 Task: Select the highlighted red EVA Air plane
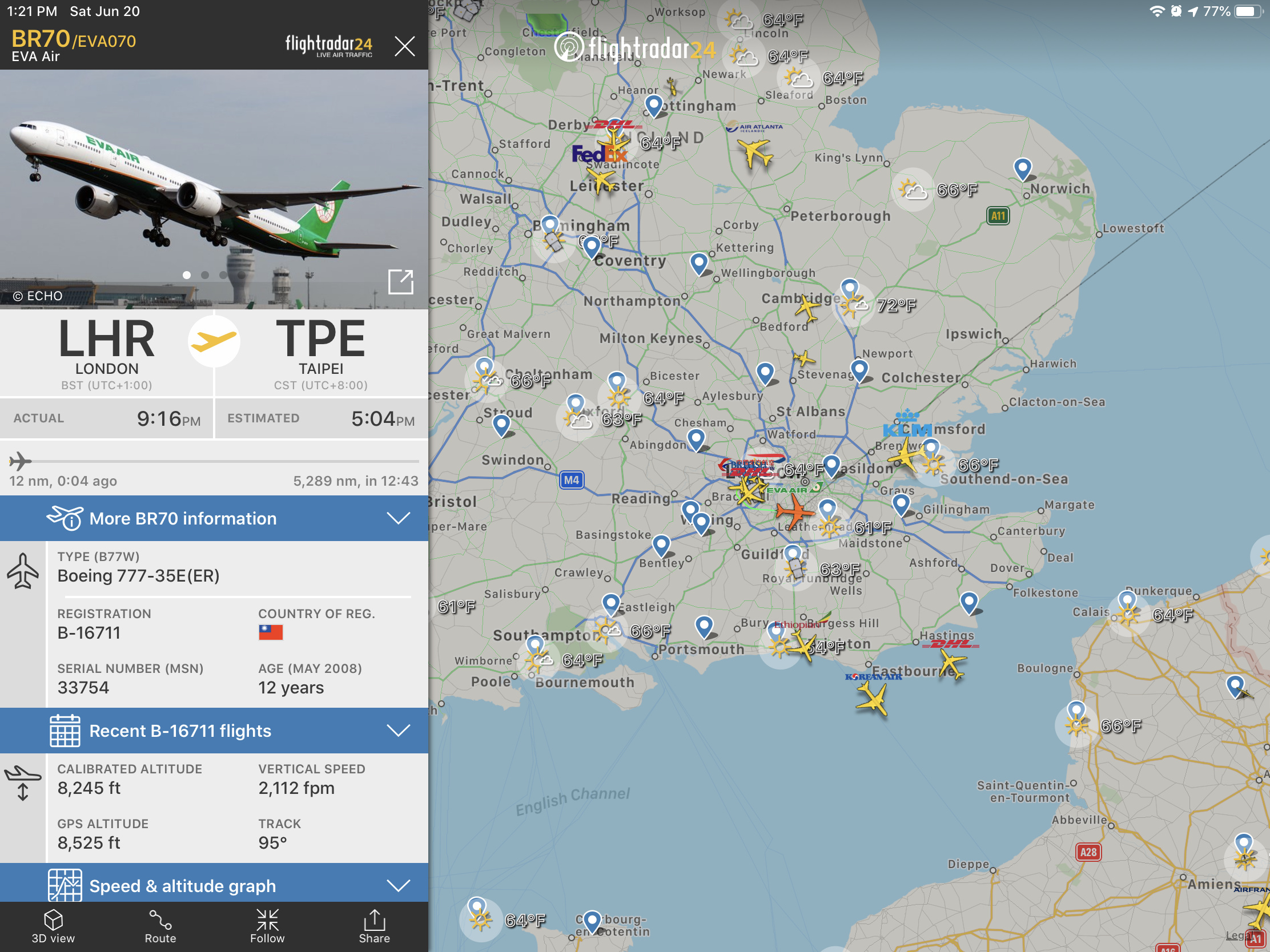[794, 510]
